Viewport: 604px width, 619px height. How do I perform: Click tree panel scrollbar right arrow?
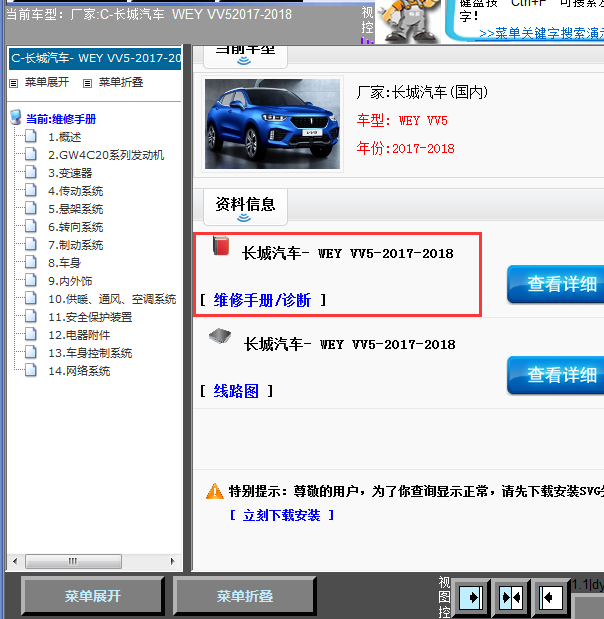click(173, 561)
